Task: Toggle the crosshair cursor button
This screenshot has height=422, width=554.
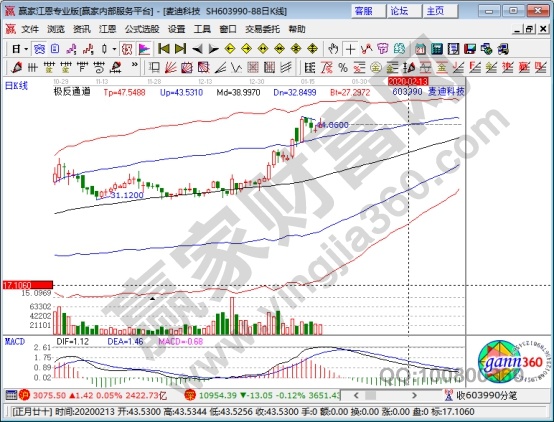Action: 350,49
